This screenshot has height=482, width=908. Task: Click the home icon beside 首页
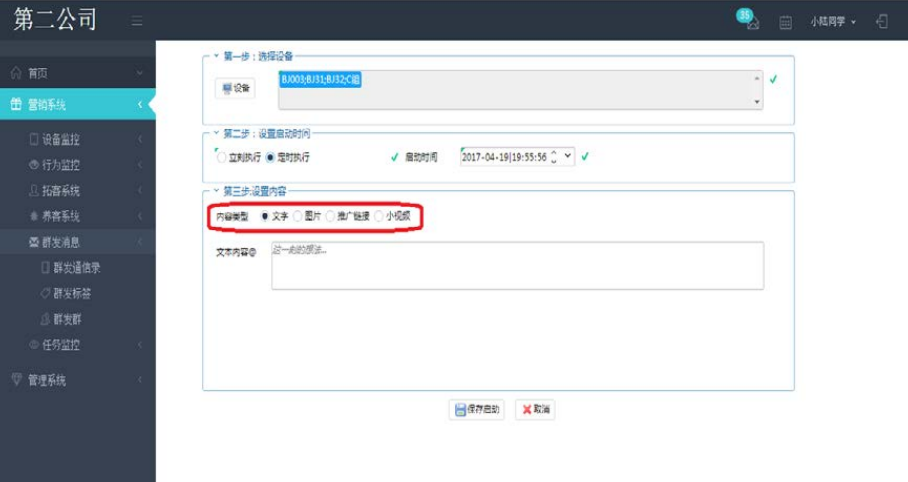[x=16, y=73]
